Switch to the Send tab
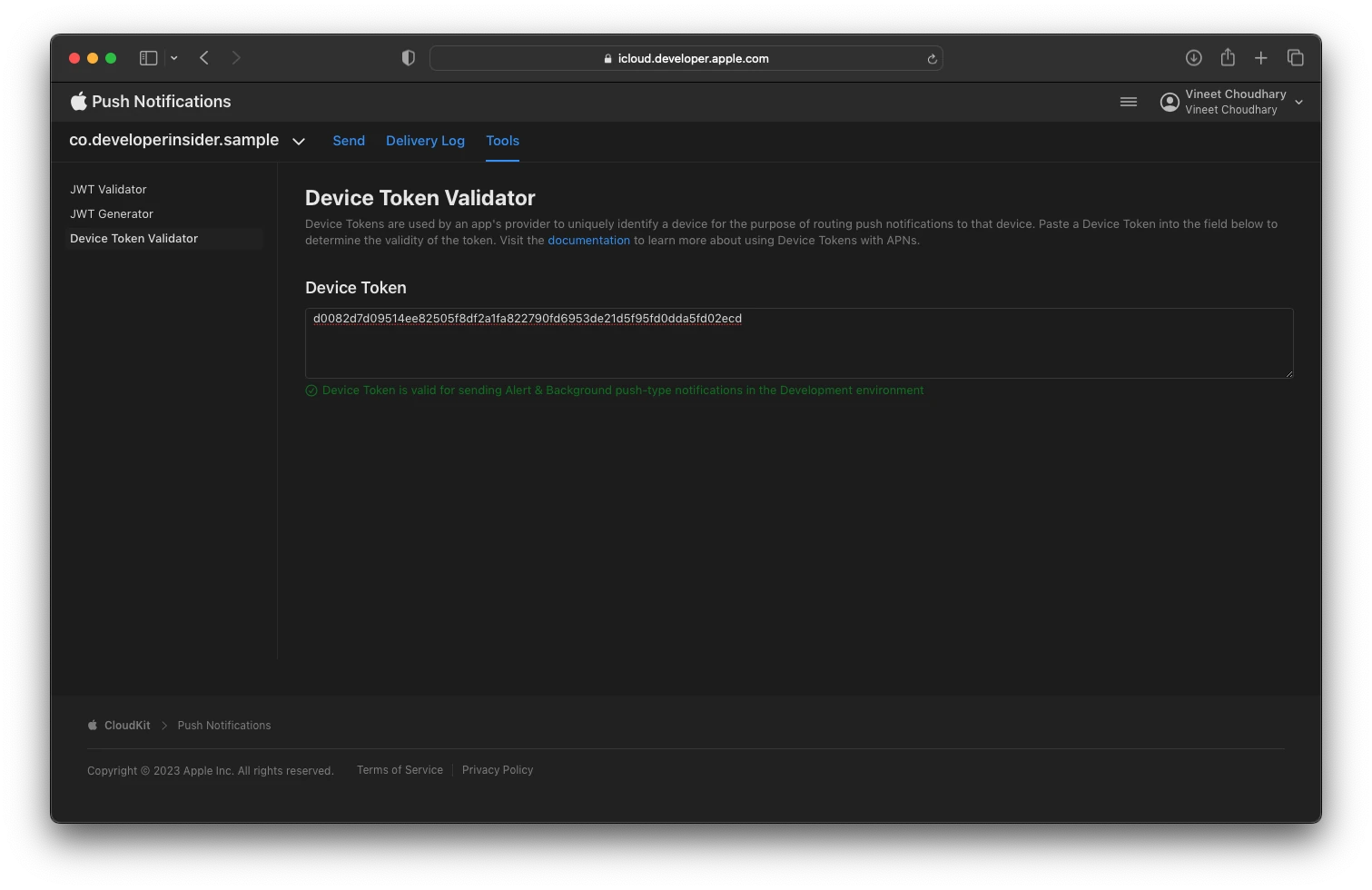Image resolution: width=1372 pixels, height=890 pixels. [x=349, y=141]
